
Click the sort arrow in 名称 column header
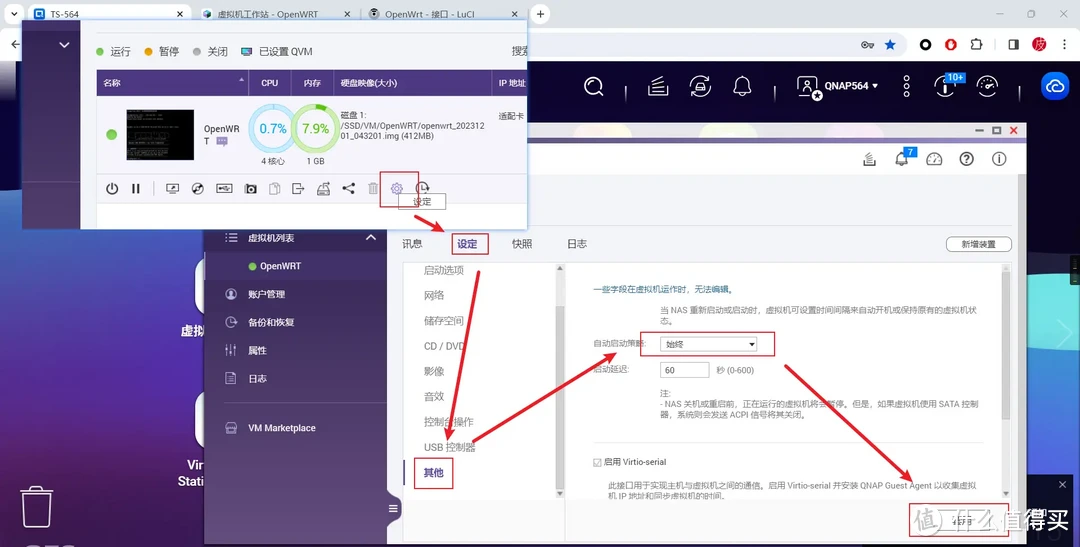tap(241, 81)
